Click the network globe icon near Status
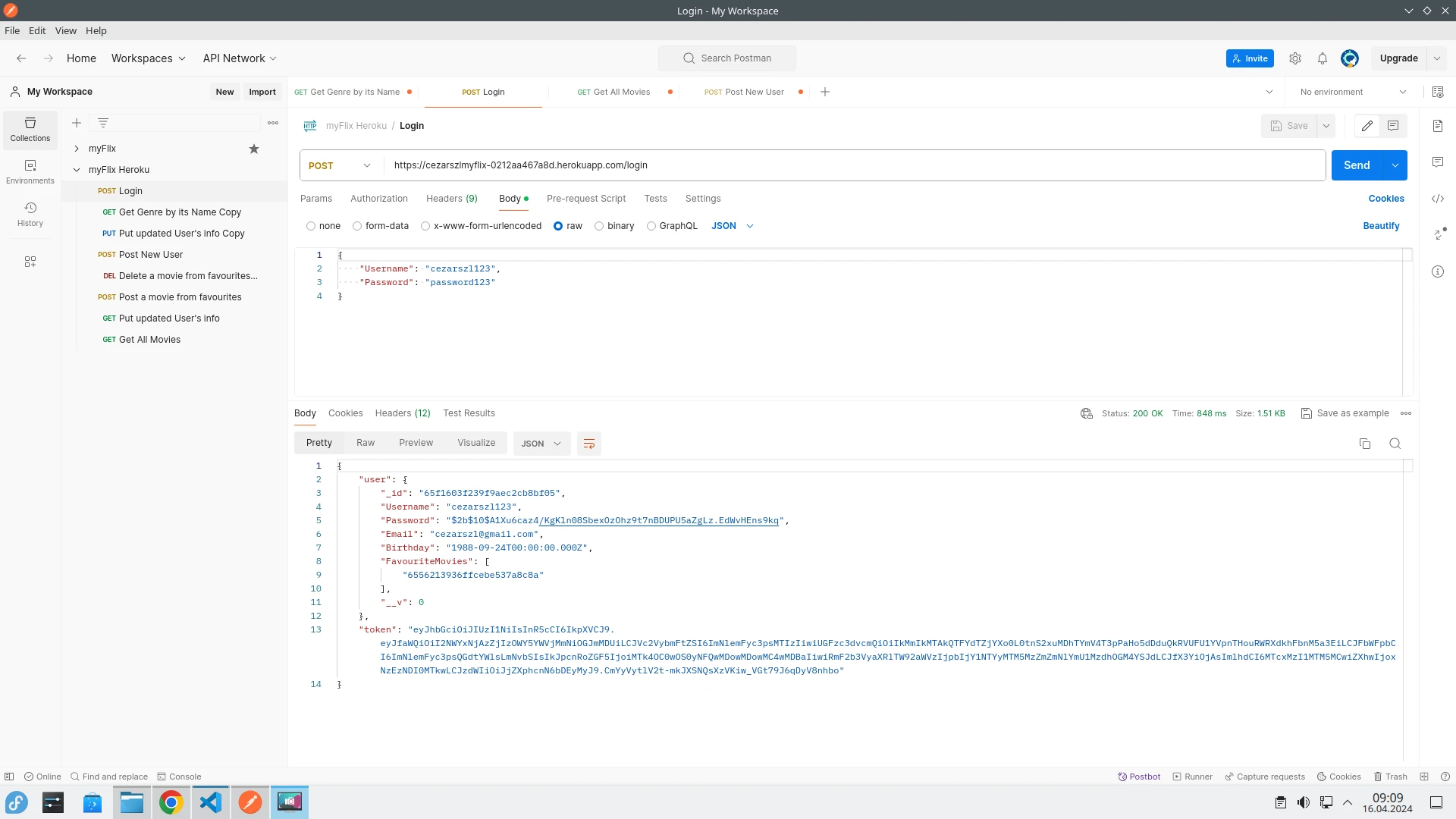The height and width of the screenshot is (819, 1456). coord(1087,413)
